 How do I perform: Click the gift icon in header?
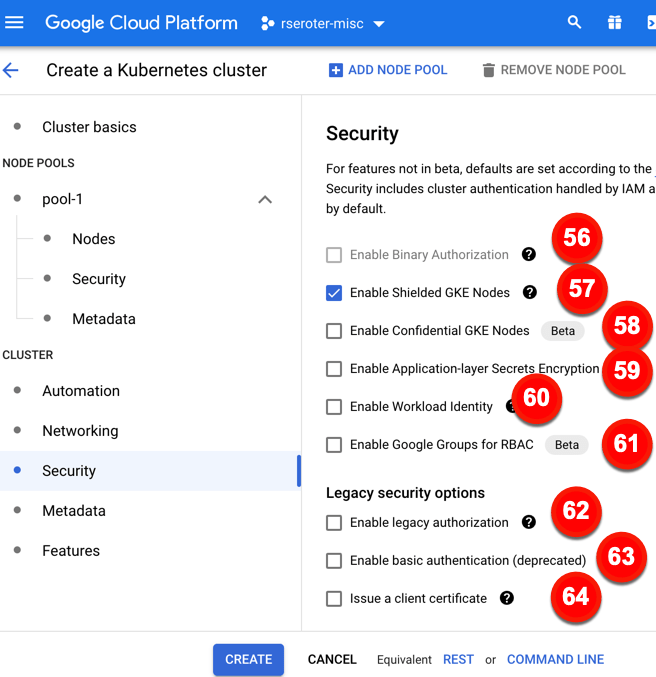point(614,22)
